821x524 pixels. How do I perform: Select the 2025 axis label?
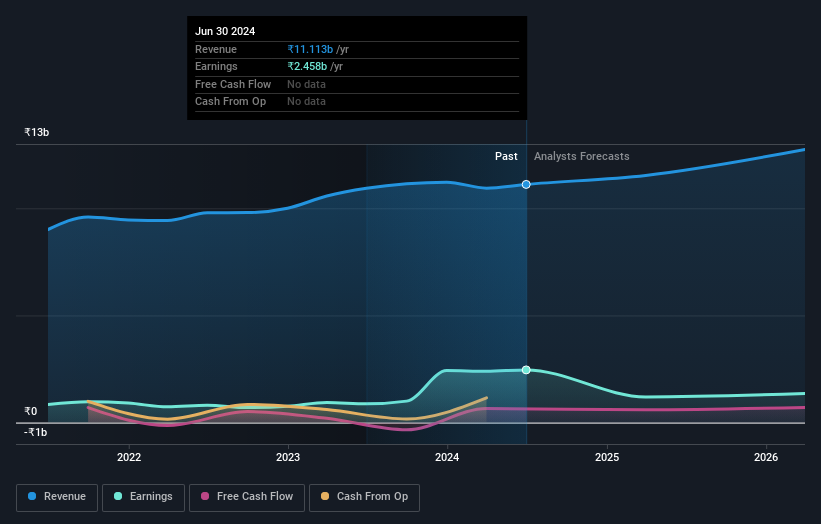607,457
